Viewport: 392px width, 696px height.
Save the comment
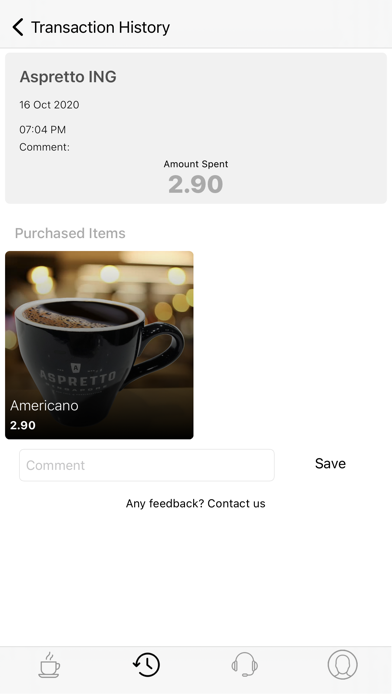330,463
